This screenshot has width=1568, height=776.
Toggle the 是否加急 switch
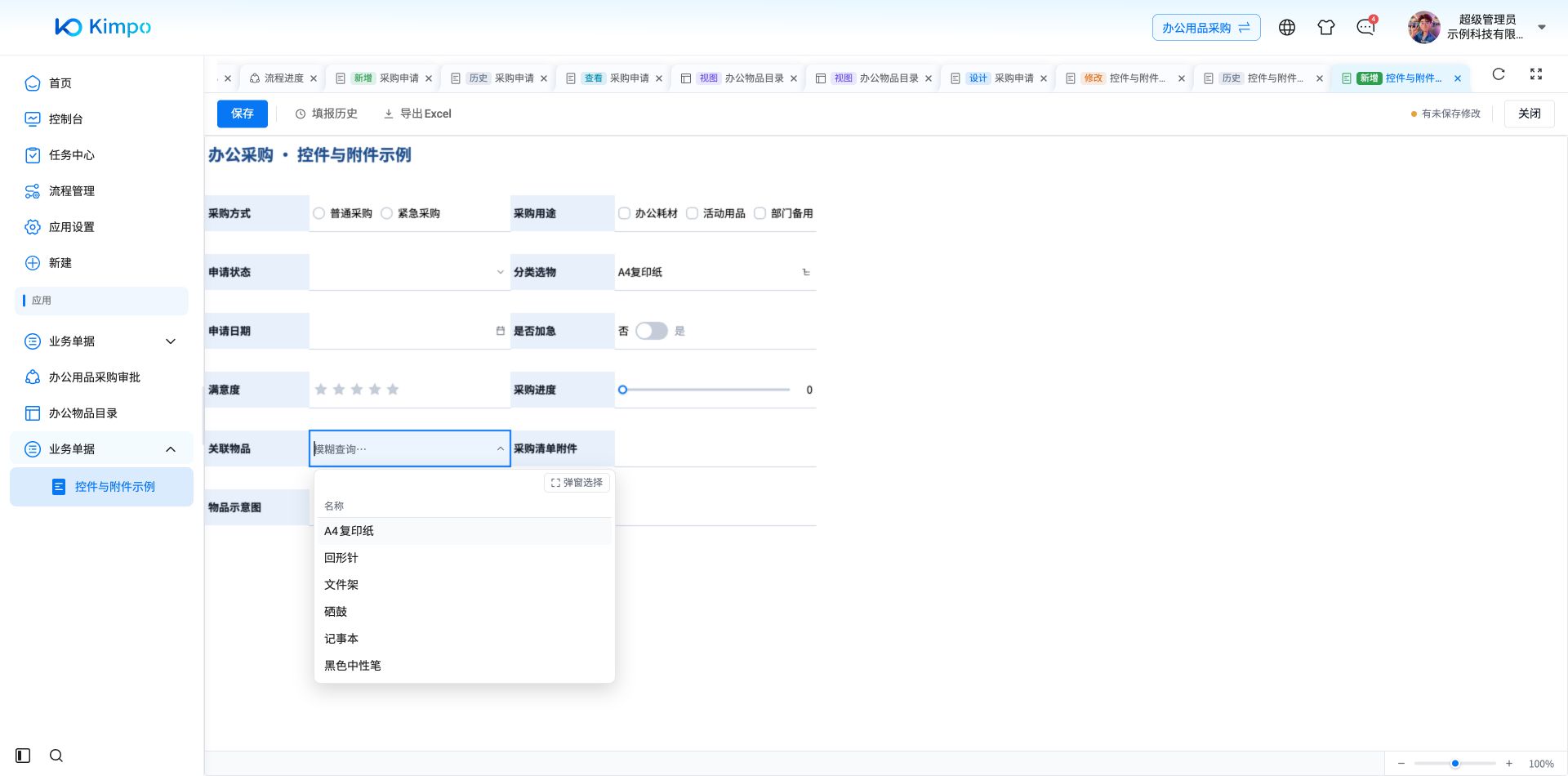pyautogui.click(x=652, y=331)
